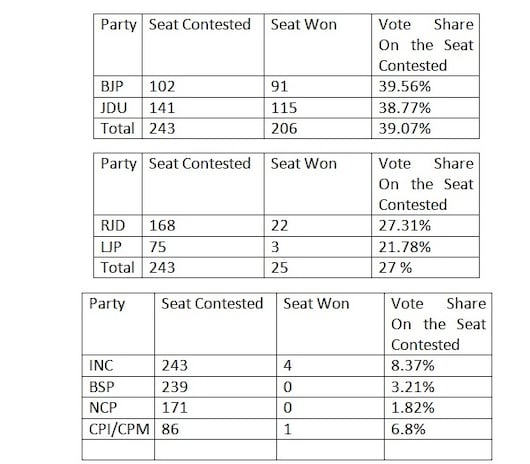Click the BJP party cell
The image size is (530, 464).
point(118,87)
